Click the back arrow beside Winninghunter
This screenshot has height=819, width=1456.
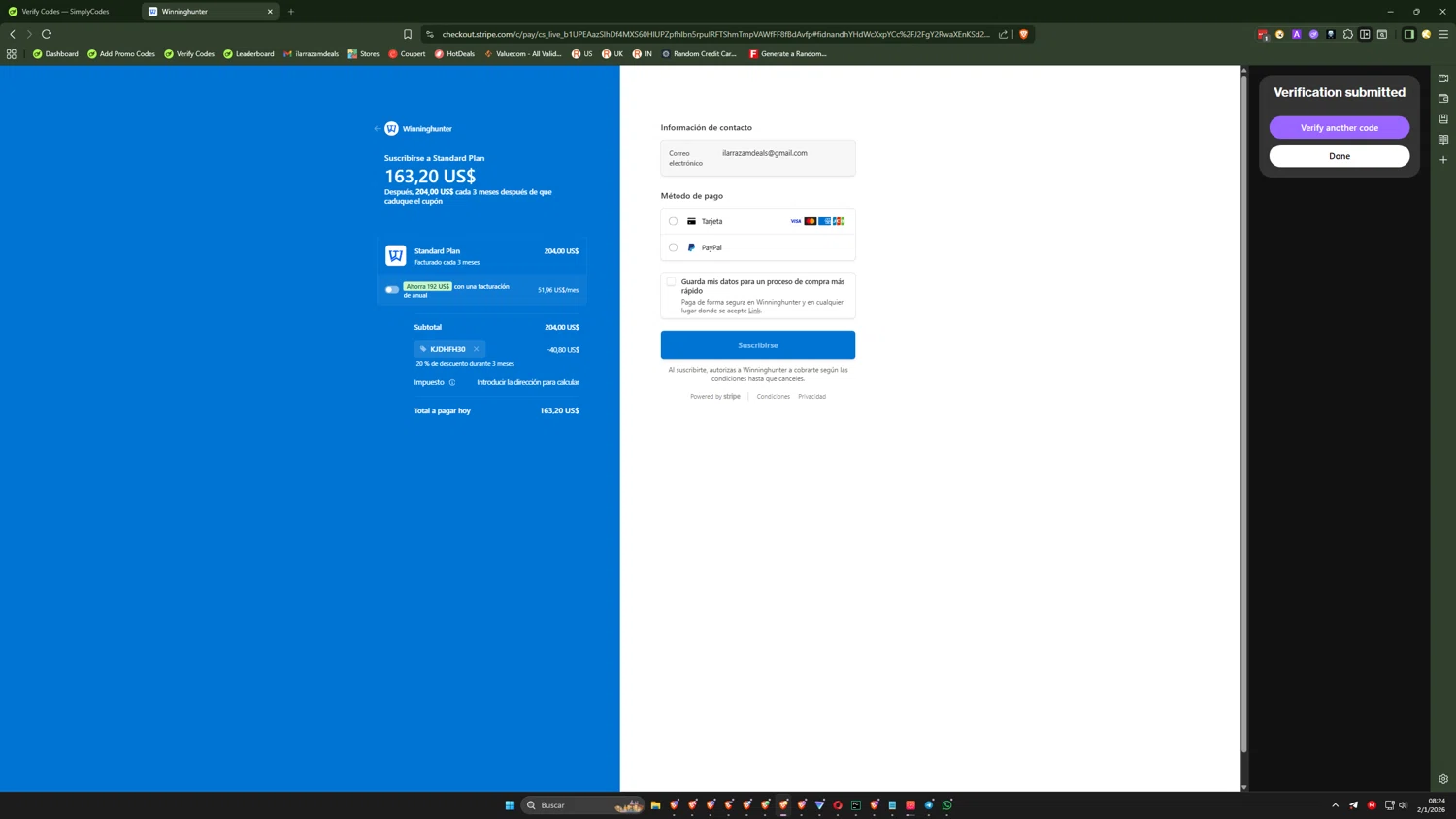pos(377,128)
